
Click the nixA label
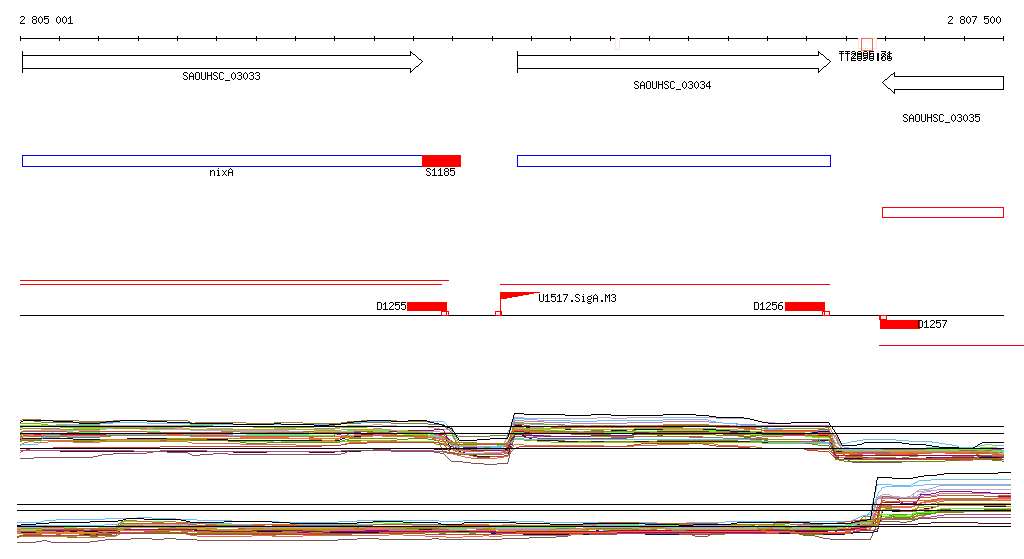221,172
